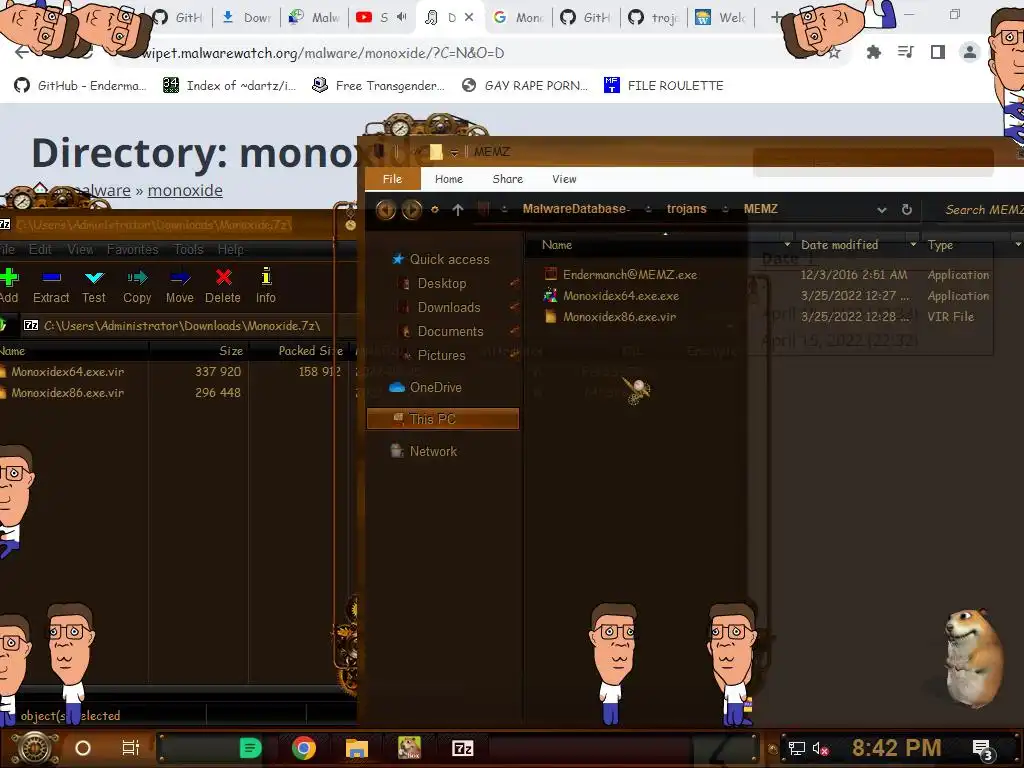
Task: Expand Explorer address bar history dropdown
Action: click(882, 210)
